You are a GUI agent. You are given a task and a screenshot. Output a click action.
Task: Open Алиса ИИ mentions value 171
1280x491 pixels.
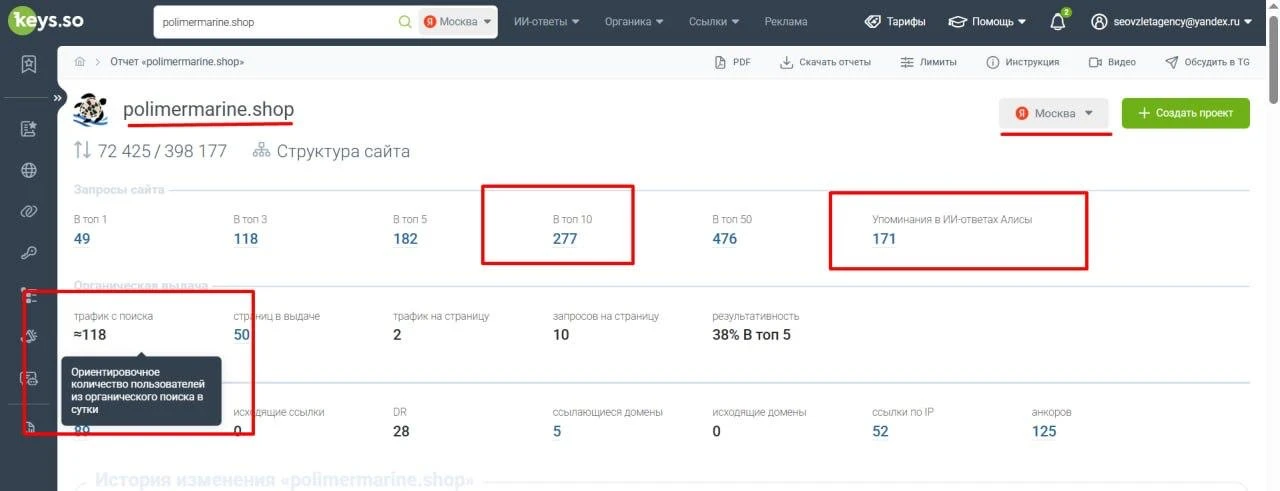884,239
